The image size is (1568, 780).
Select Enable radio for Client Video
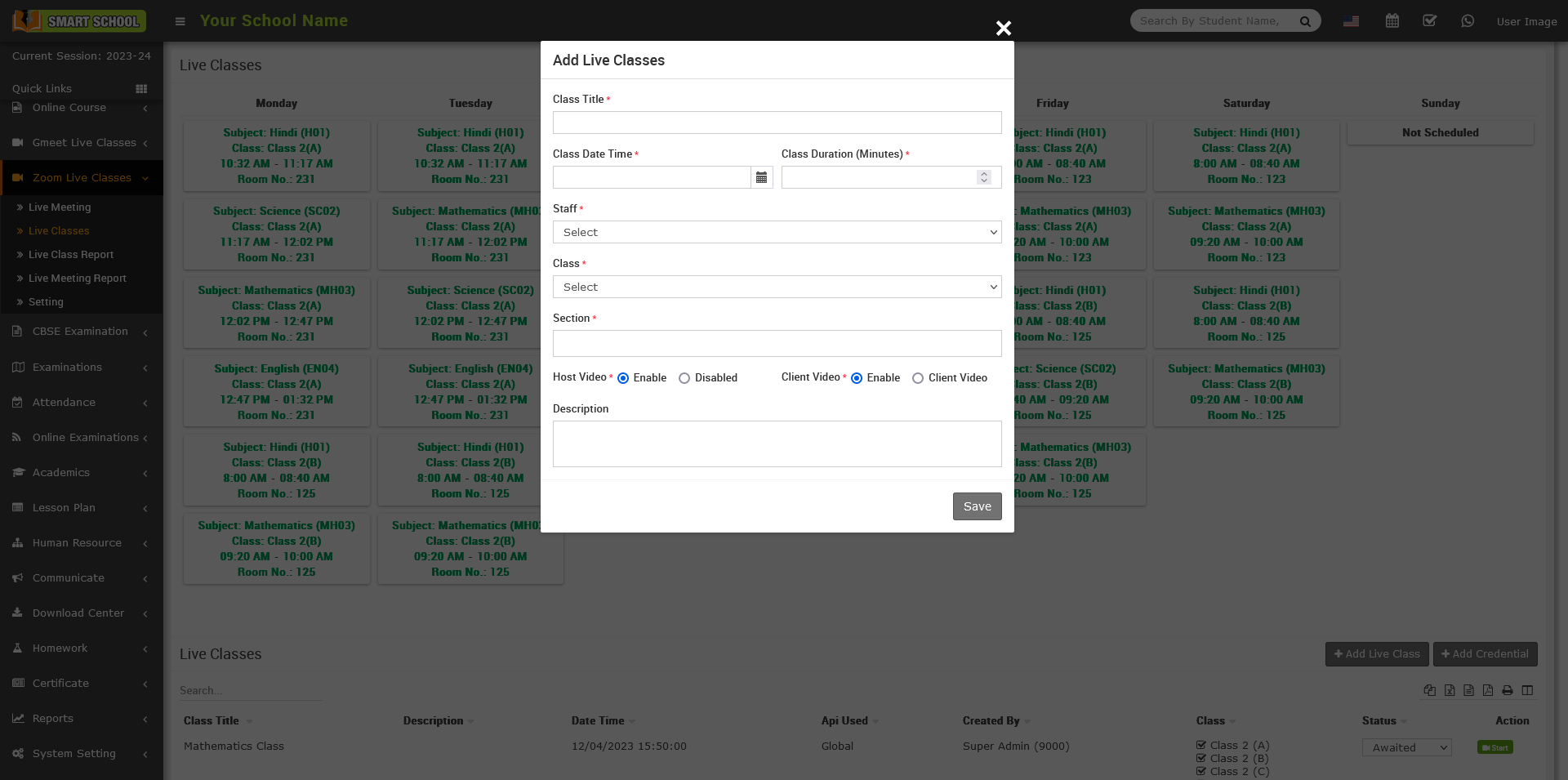pos(857,378)
